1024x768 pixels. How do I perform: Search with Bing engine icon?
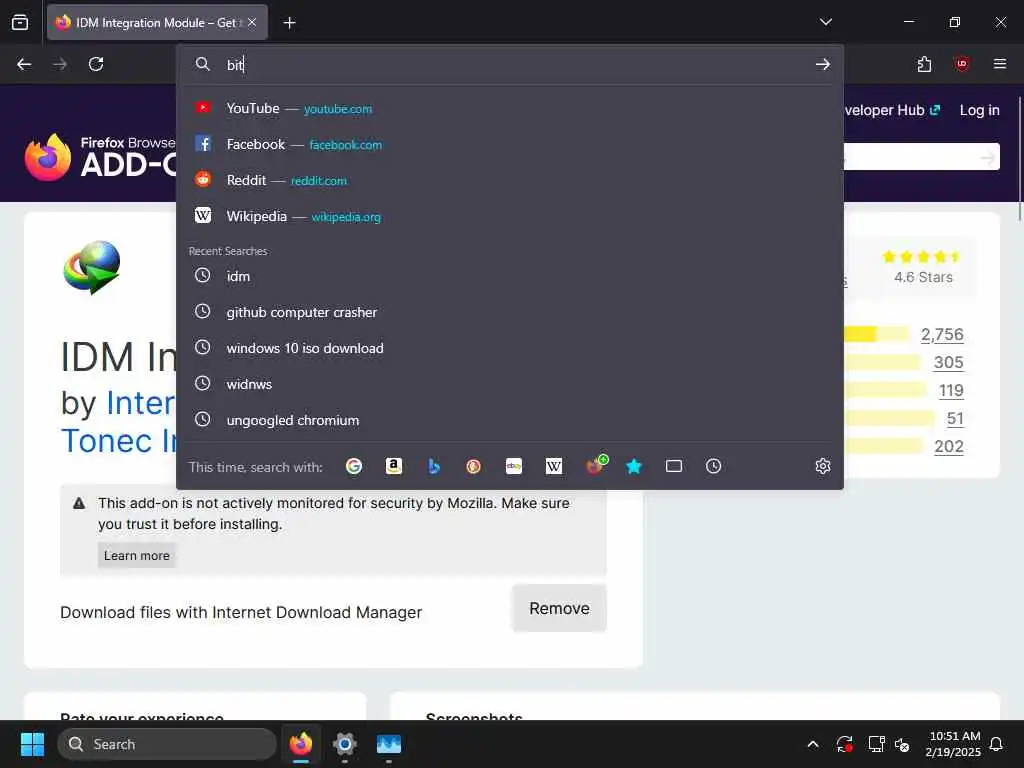coord(434,466)
